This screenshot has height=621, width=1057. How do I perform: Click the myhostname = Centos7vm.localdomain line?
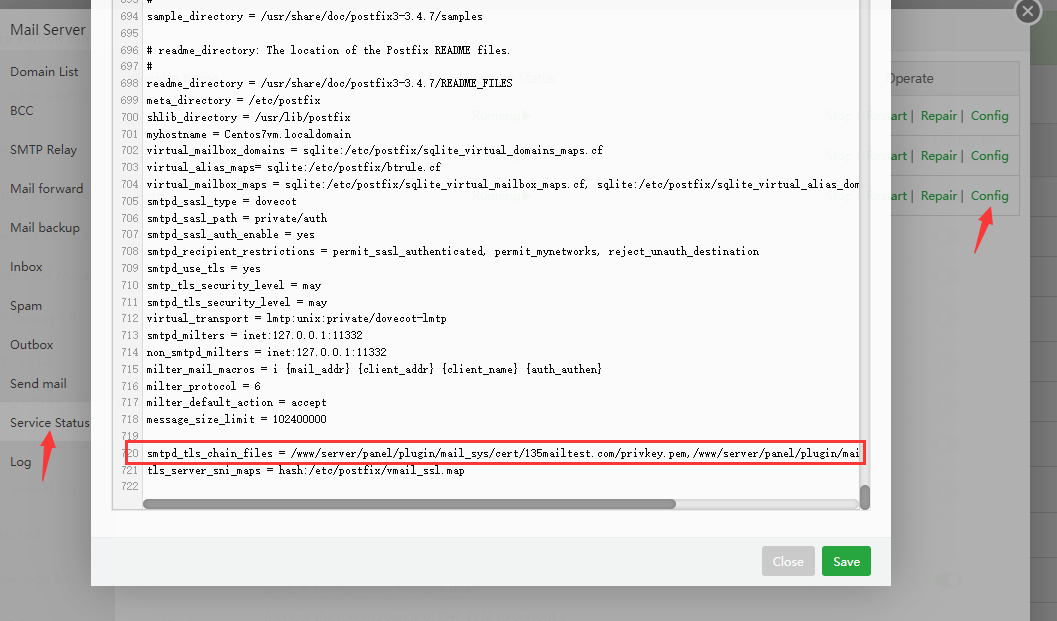click(x=249, y=134)
